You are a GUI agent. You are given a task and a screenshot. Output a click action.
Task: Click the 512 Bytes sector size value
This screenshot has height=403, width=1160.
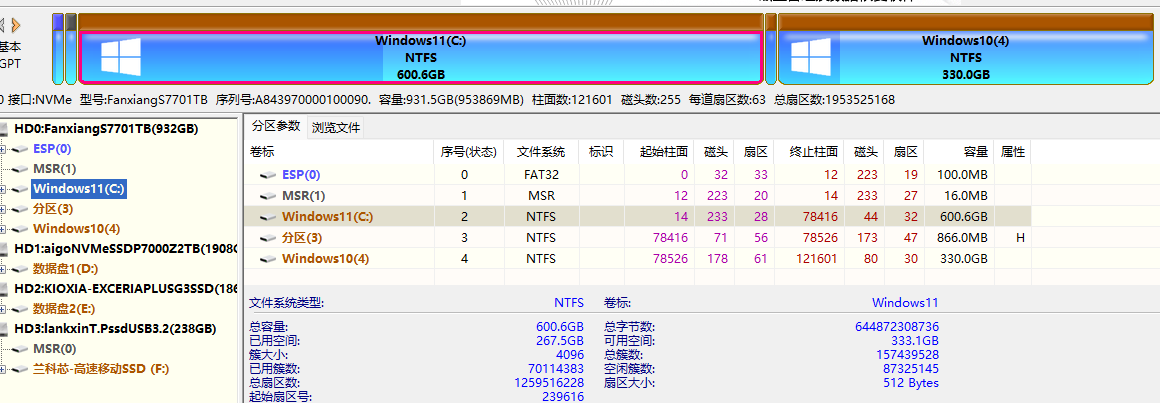click(x=911, y=383)
